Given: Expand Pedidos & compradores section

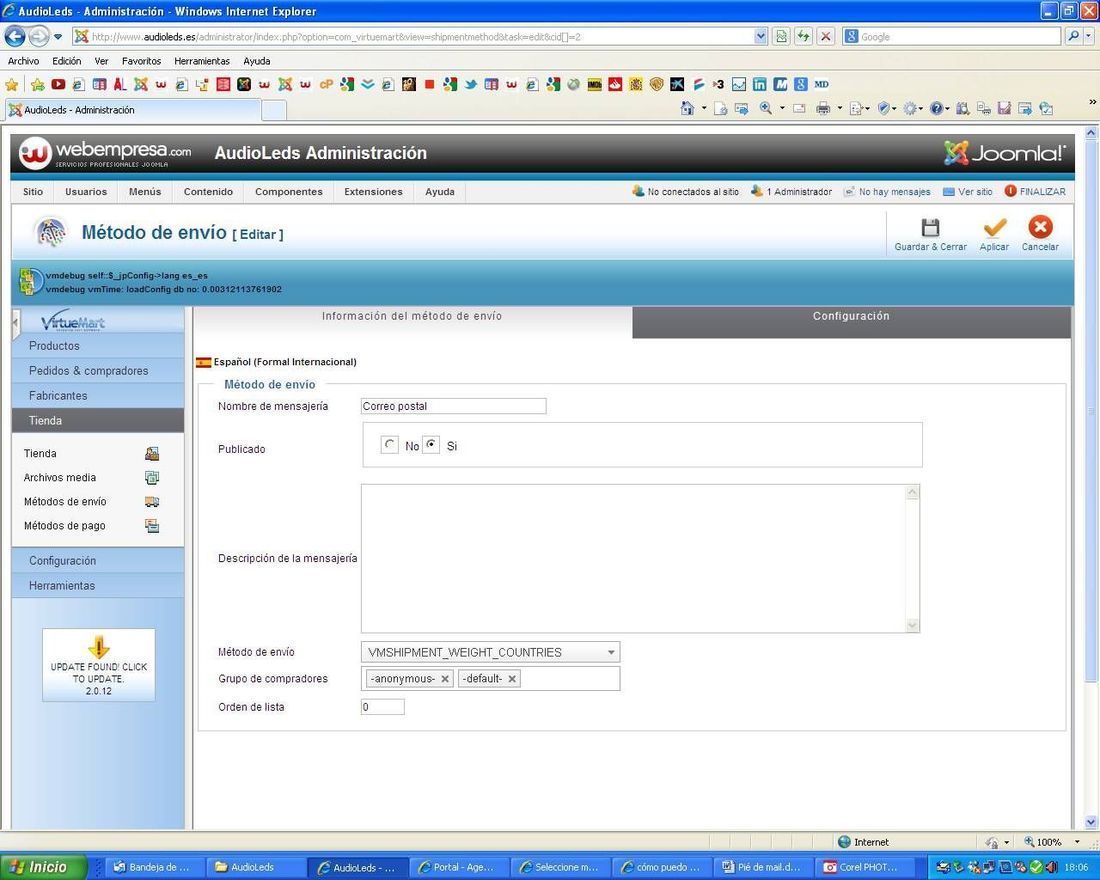Looking at the screenshot, I should tap(98, 371).
